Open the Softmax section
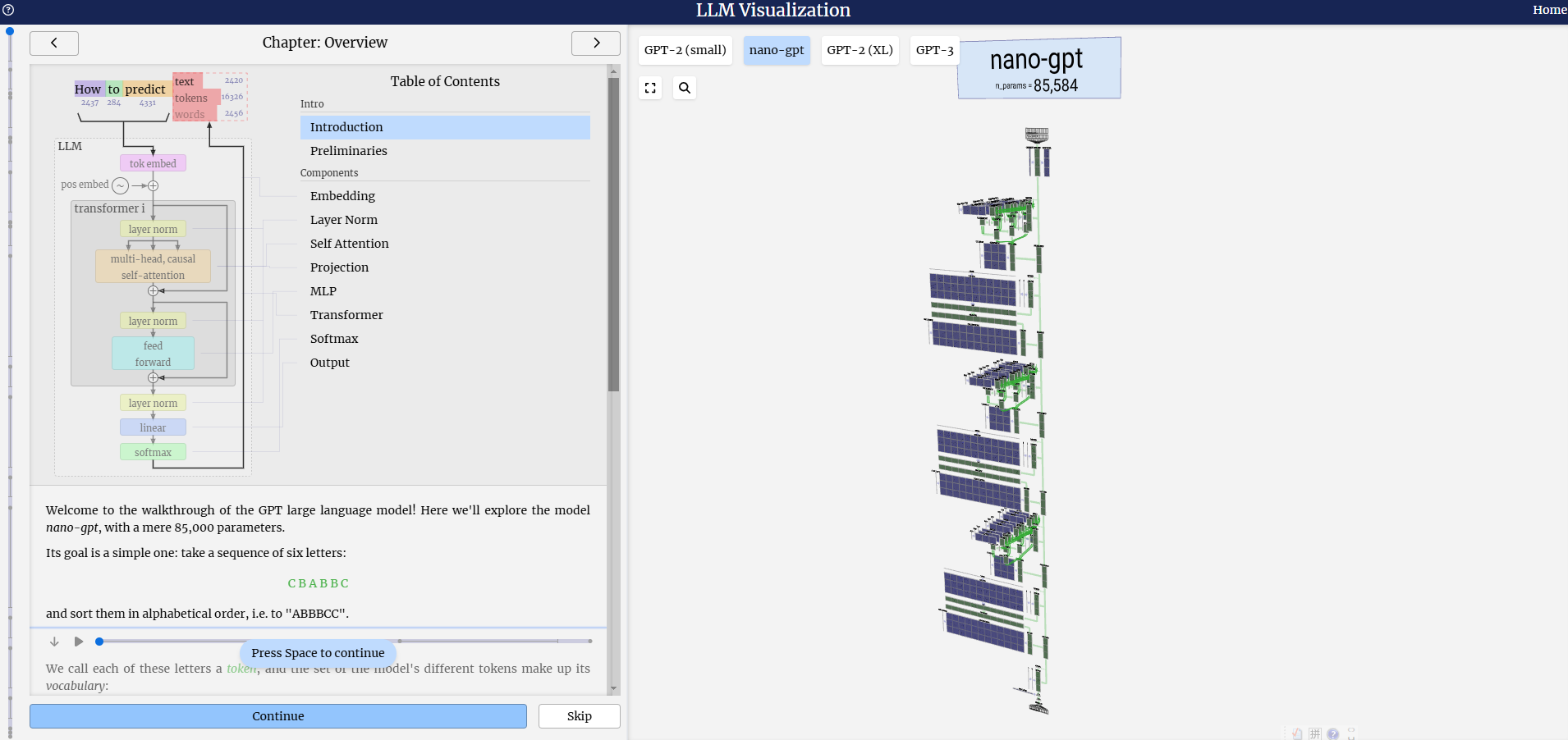The image size is (1568, 740). coord(445,339)
